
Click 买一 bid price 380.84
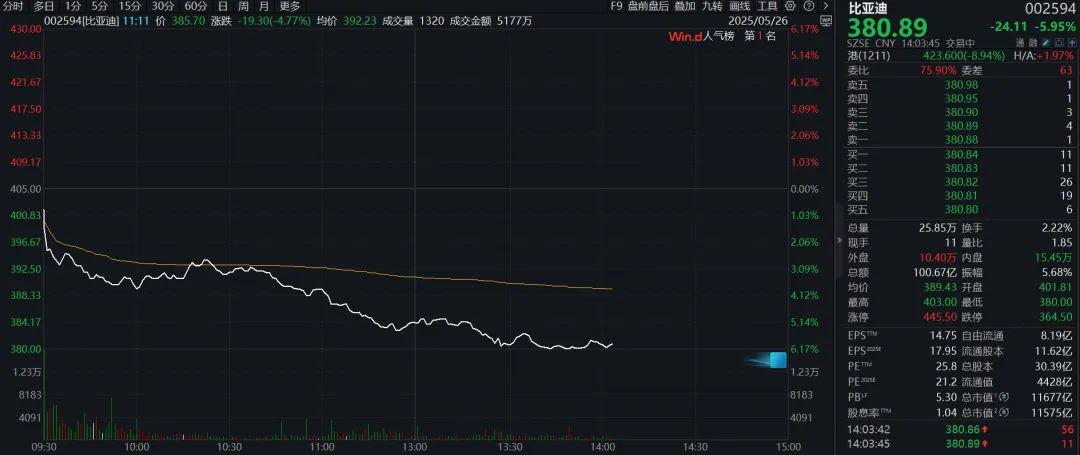click(x=961, y=154)
